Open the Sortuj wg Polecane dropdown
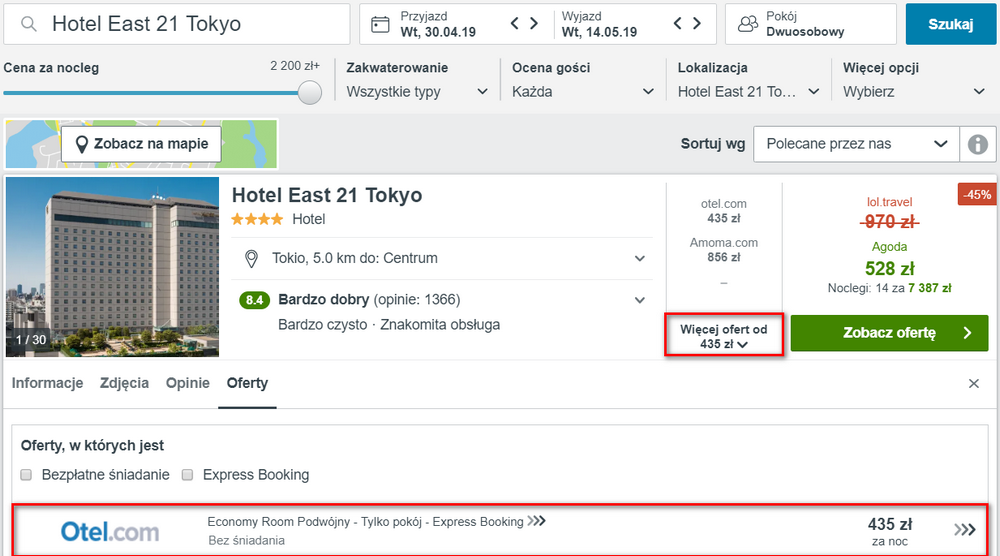1000x556 pixels. tap(857, 144)
